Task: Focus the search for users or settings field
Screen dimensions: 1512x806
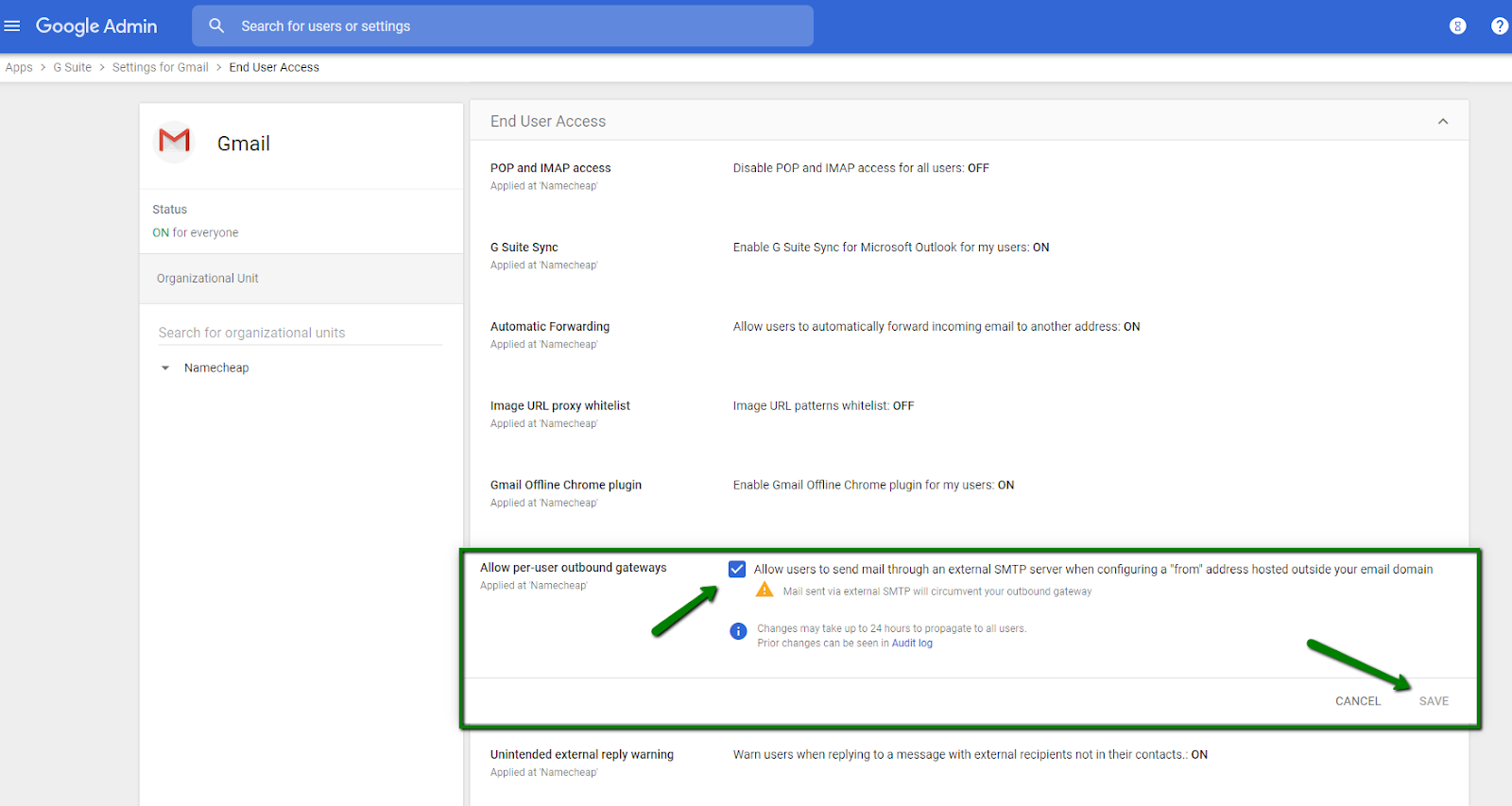Action: click(x=503, y=26)
